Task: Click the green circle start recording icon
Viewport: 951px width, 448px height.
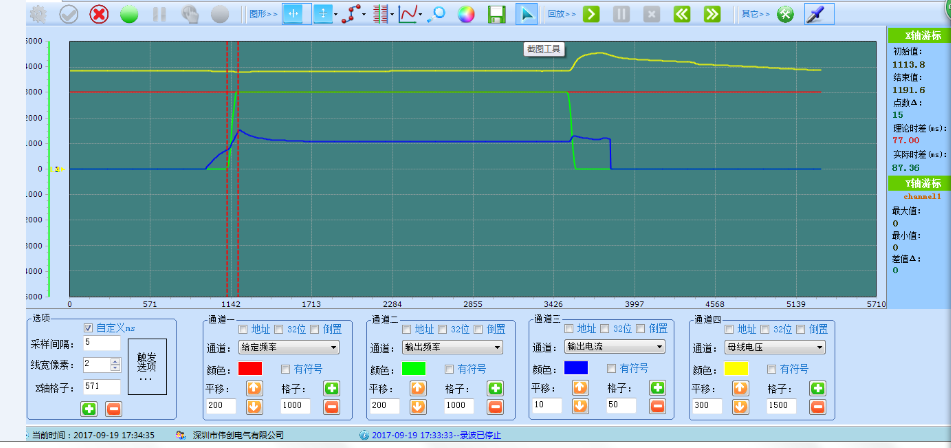Action: tap(129, 14)
